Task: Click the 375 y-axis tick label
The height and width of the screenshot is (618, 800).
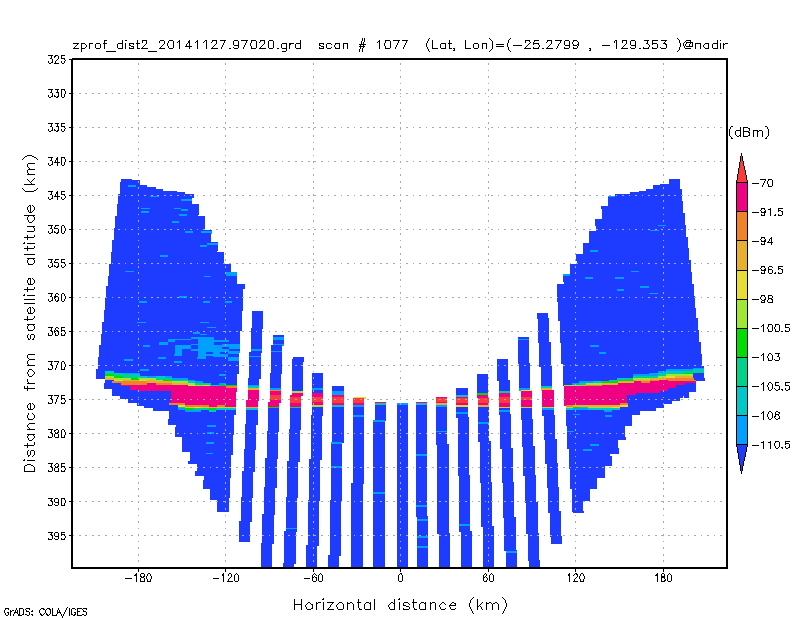Action: 57,400
